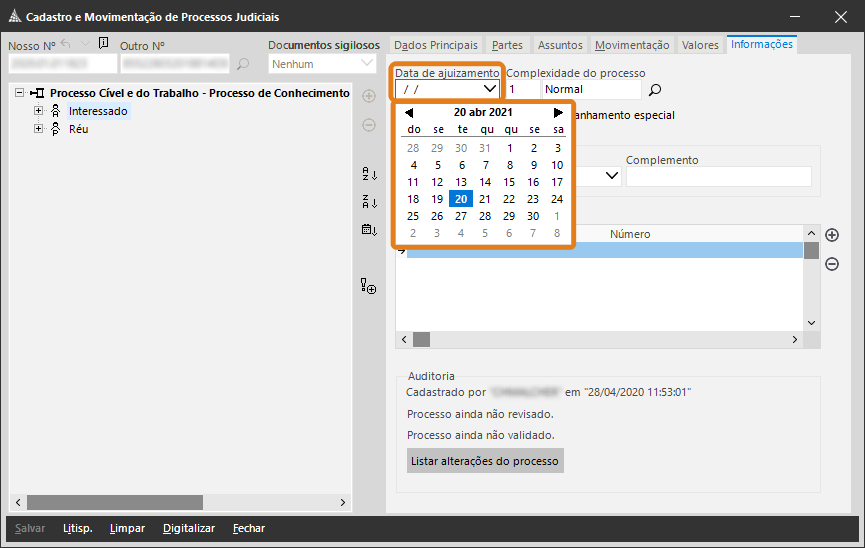Sort tree items A to Z

369,174
